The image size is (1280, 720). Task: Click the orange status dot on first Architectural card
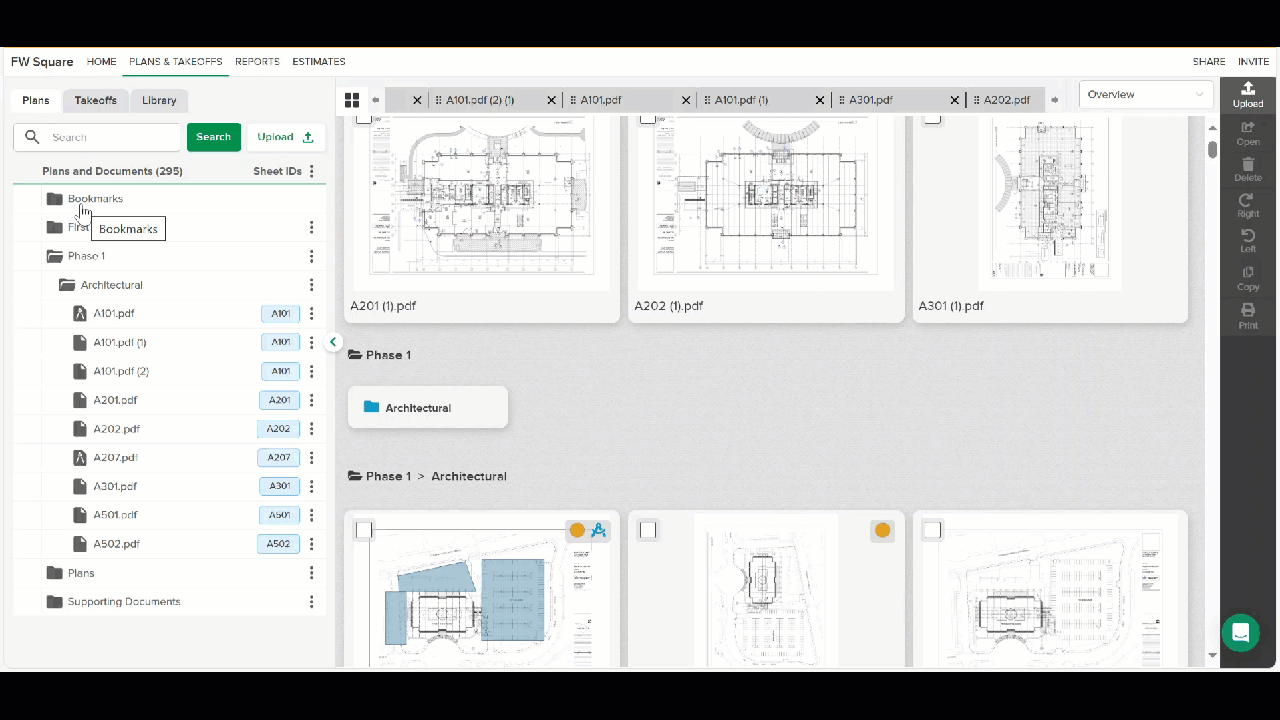pos(577,530)
